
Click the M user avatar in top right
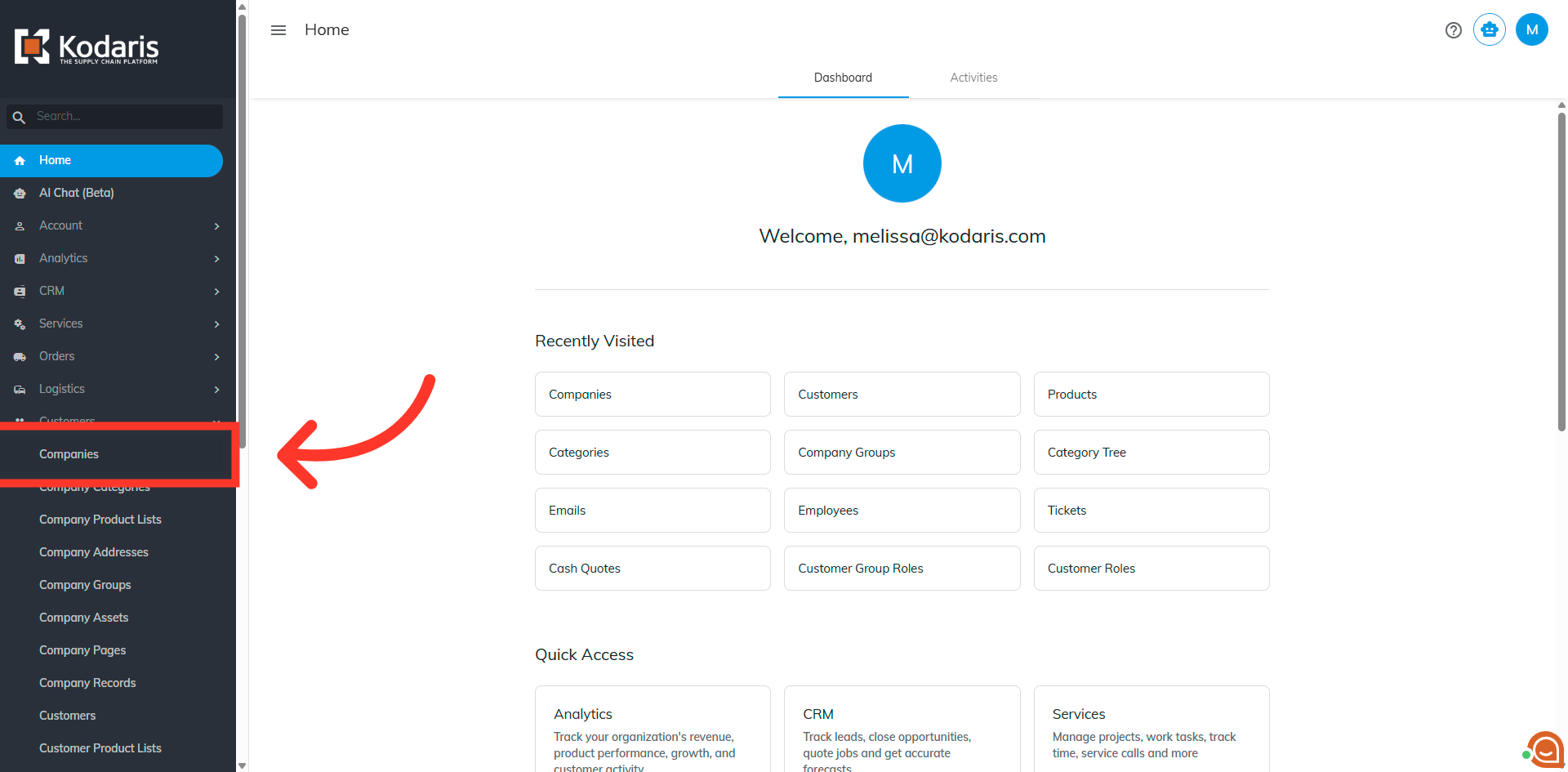[x=1531, y=29]
